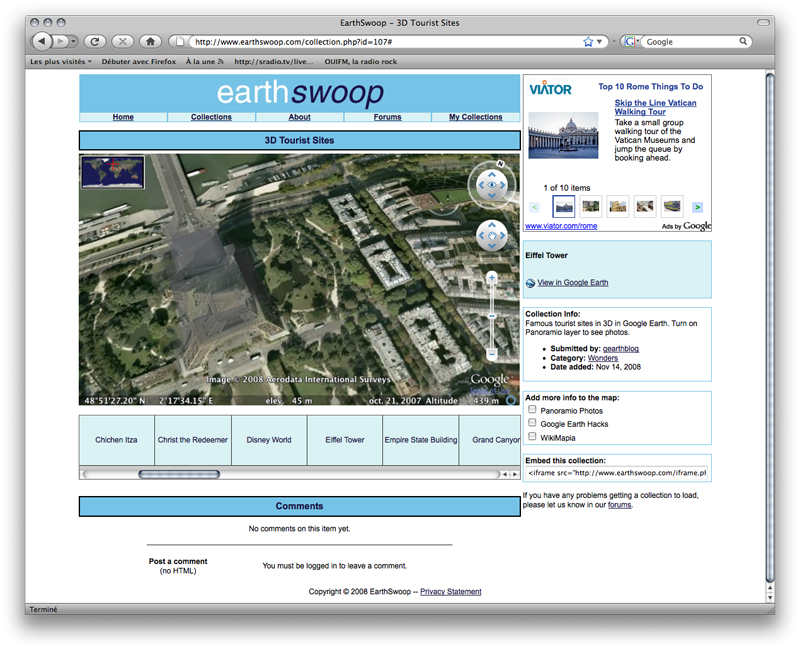
Task: Click the N north marker on compass ring
Action: coord(501,164)
